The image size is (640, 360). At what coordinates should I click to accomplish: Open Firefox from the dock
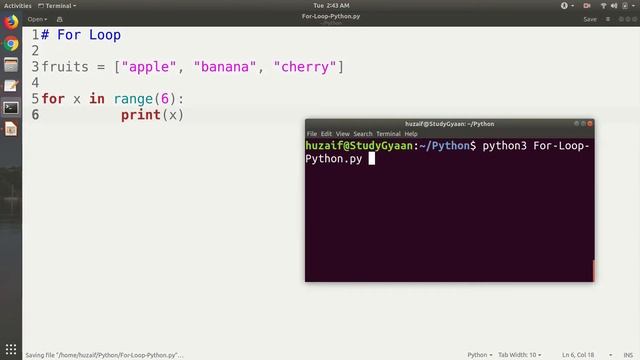click(x=11, y=22)
